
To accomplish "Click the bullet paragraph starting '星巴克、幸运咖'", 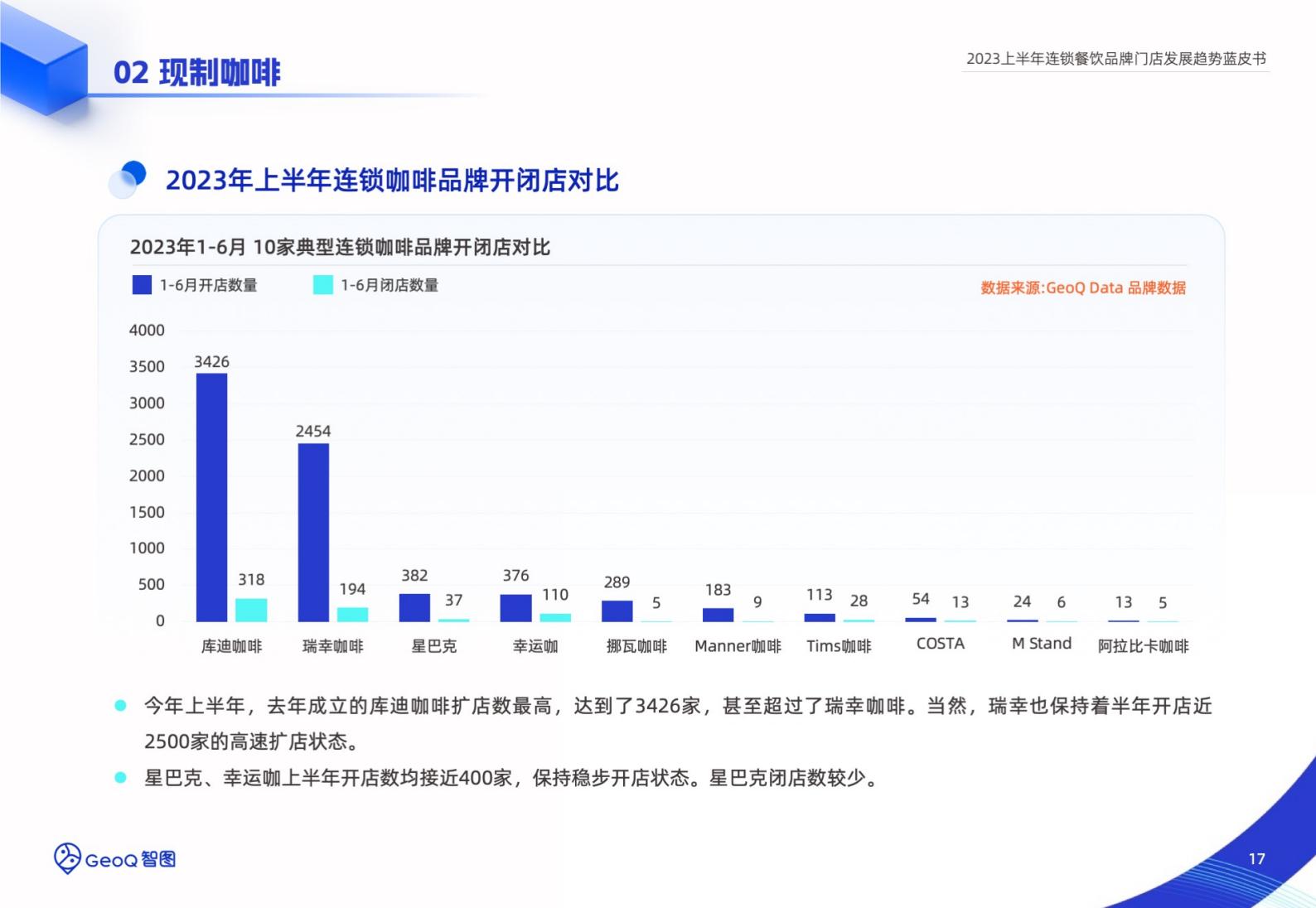I will click(511, 778).
